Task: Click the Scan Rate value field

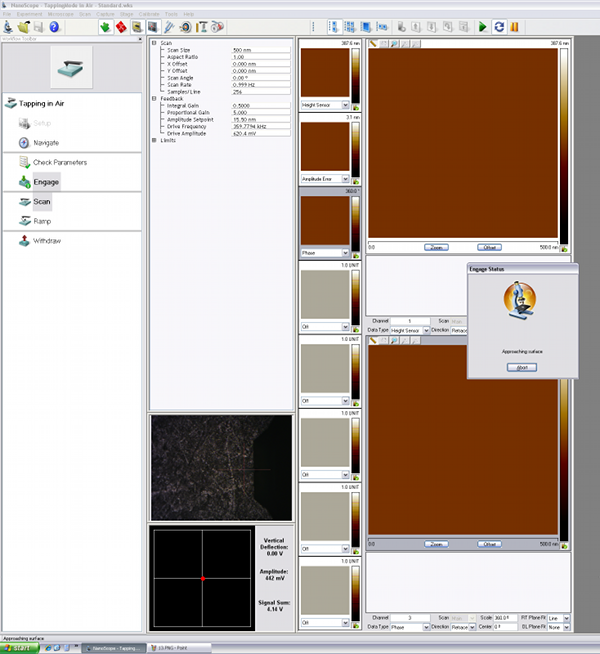Action: click(258, 84)
